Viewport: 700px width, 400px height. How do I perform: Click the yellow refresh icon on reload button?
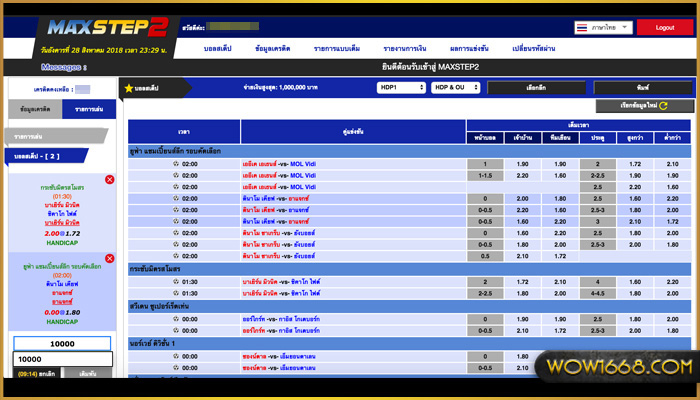click(661, 105)
